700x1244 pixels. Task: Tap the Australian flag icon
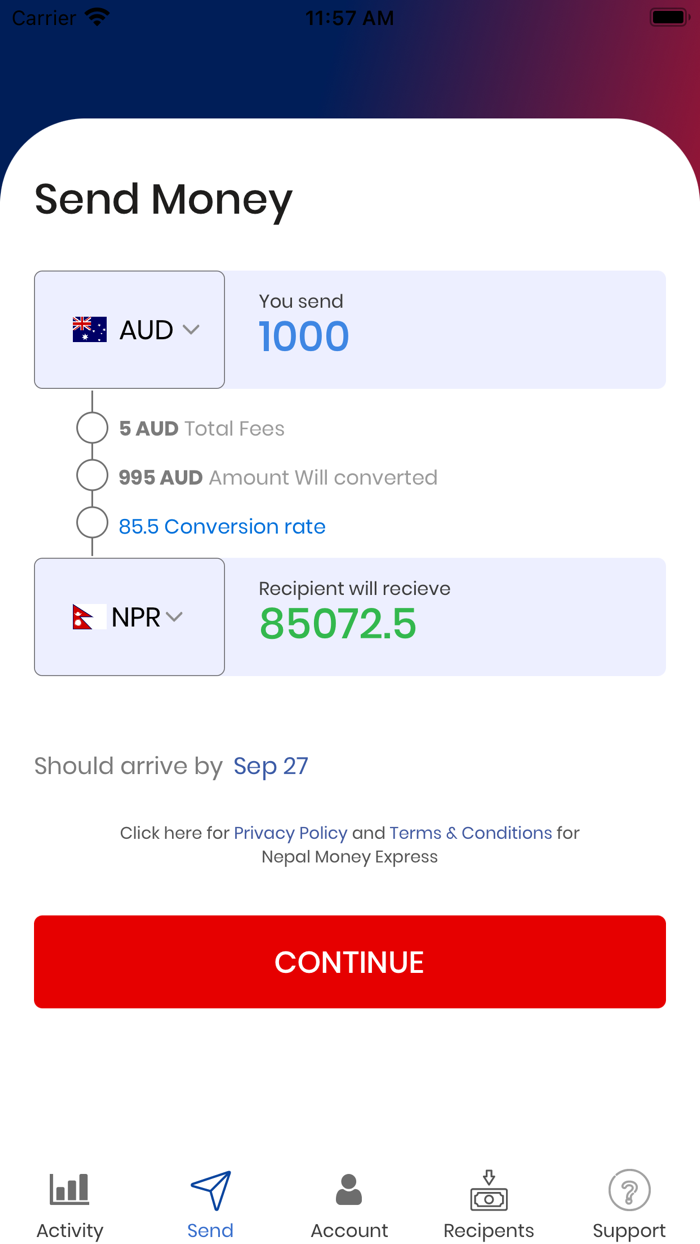point(90,330)
